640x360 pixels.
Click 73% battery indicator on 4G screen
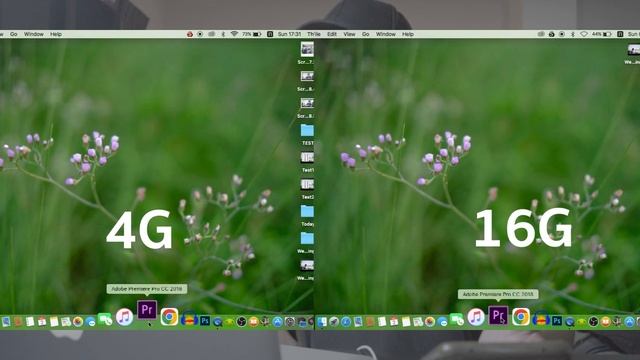point(251,34)
